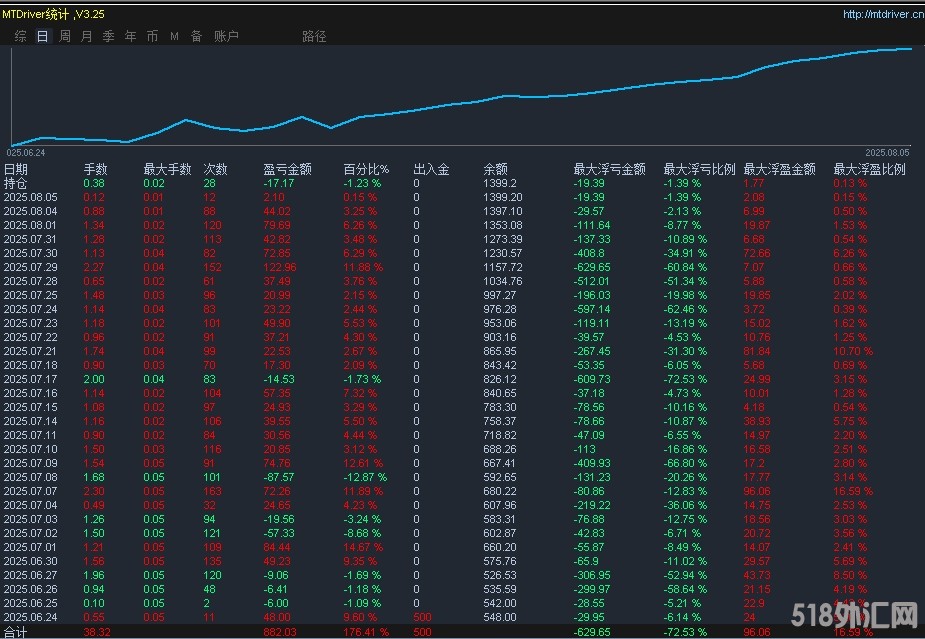This screenshot has height=639, width=925.
Task: Switch to the 月 monthly tab
Action: [86, 36]
